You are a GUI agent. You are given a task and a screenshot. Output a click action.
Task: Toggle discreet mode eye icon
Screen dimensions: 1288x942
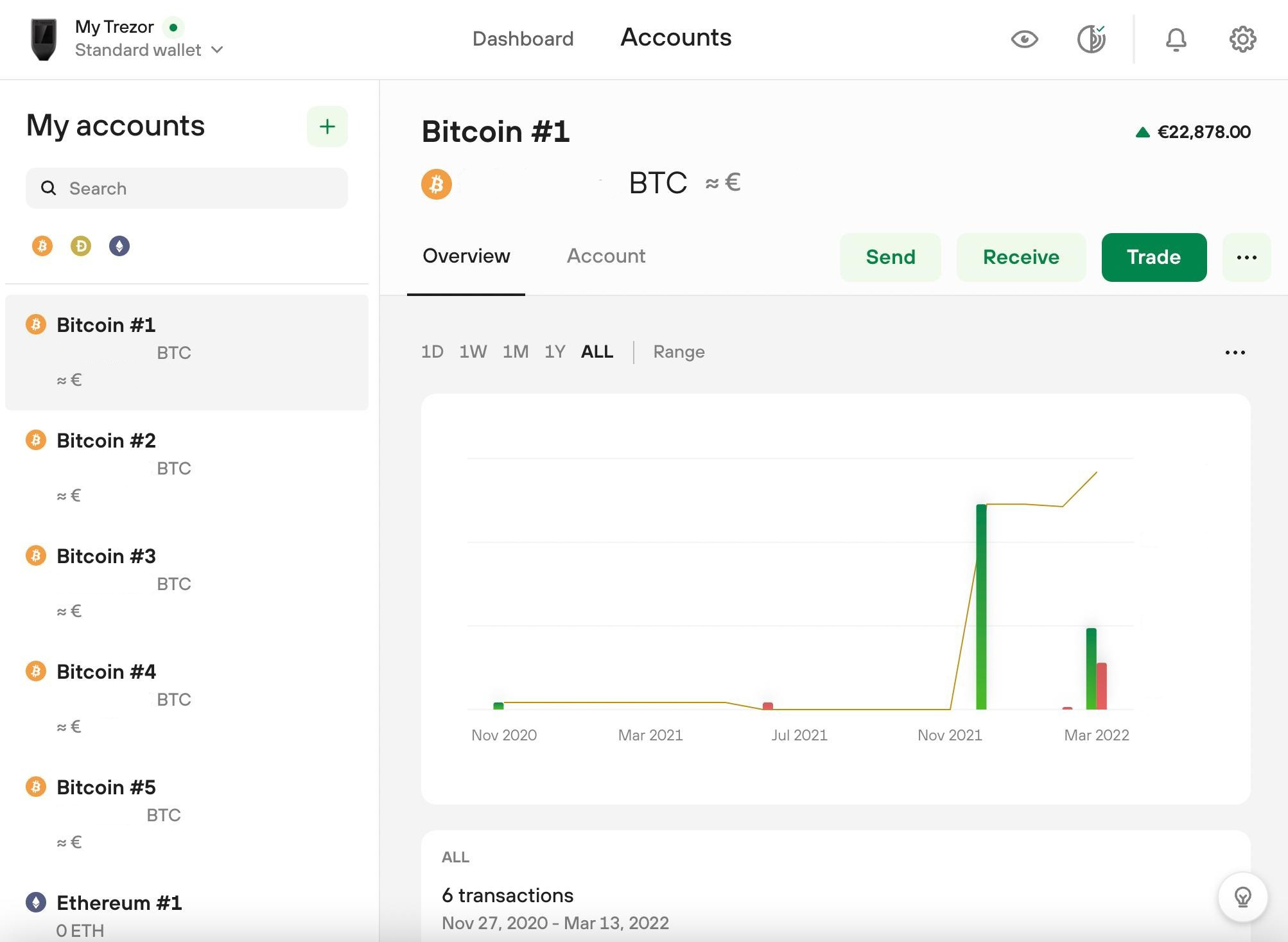1024,39
